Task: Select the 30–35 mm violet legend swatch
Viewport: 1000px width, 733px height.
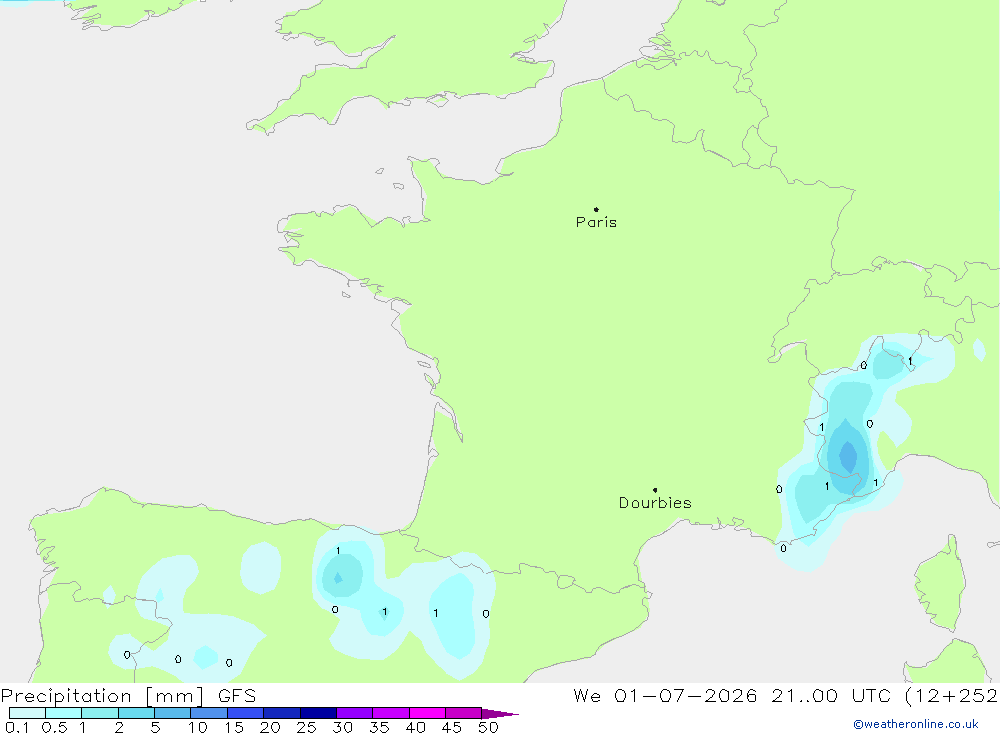Action: [x=355, y=713]
